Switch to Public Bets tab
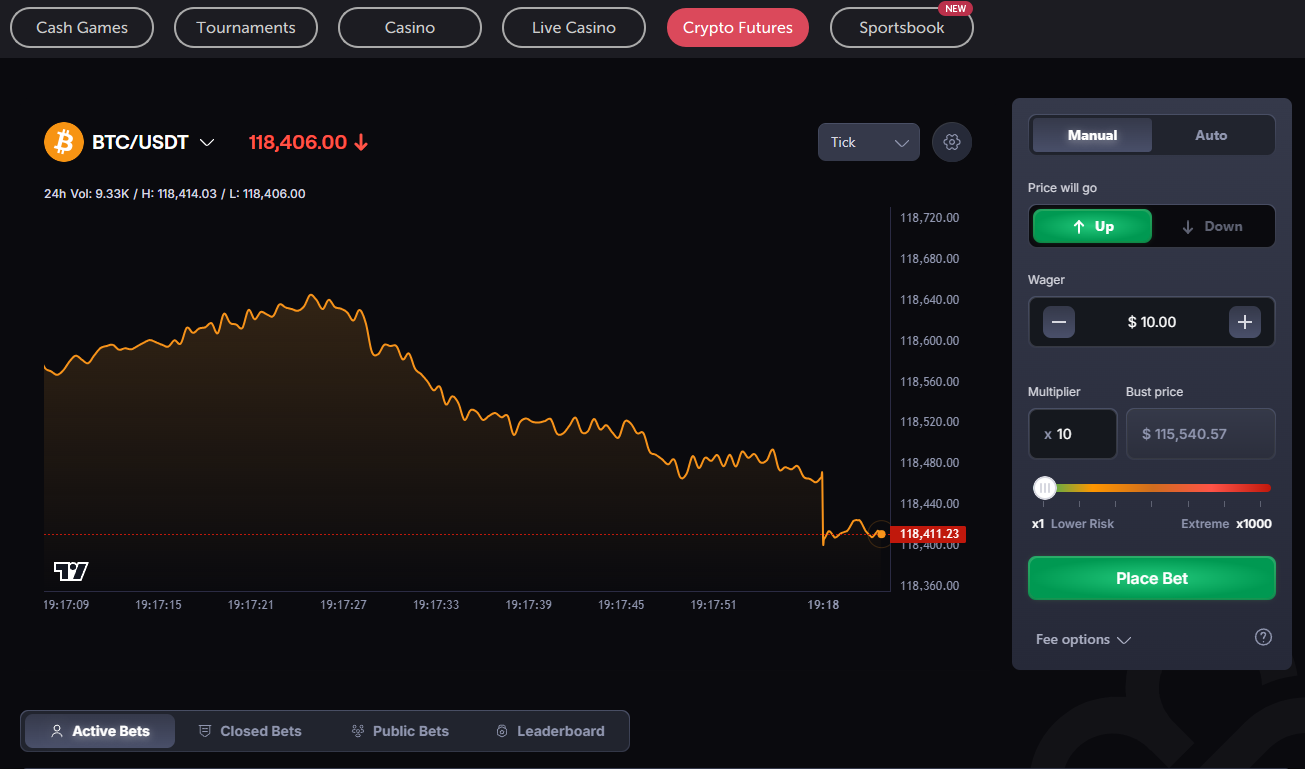This screenshot has width=1305, height=769. pyautogui.click(x=400, y=731)
